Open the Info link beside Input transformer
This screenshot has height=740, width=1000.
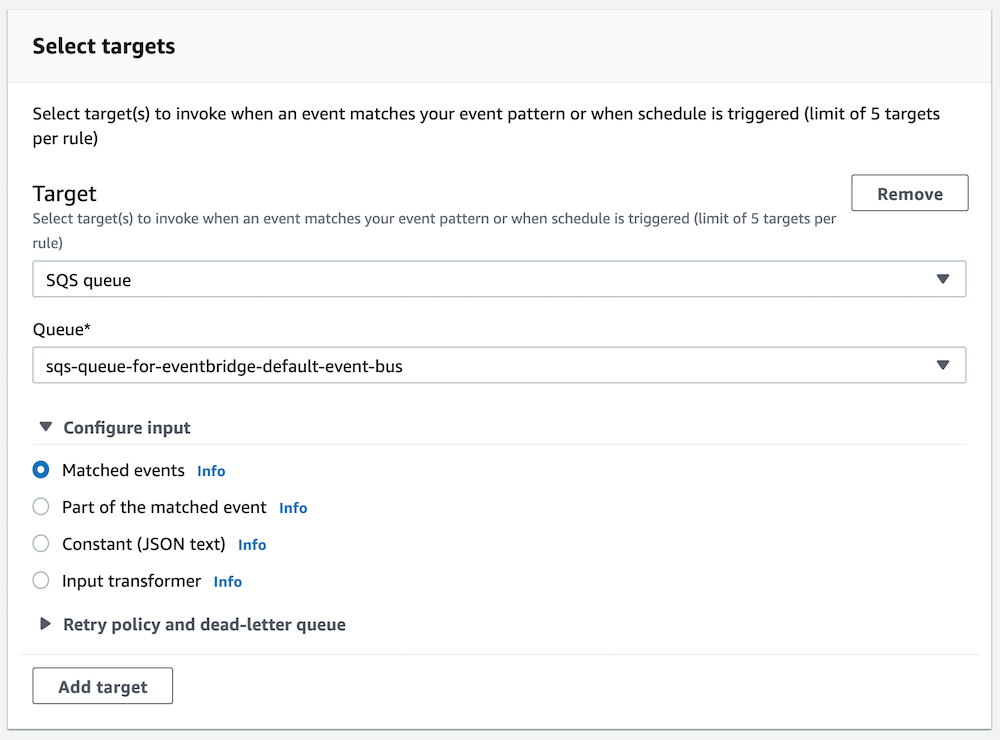point(227,581)
